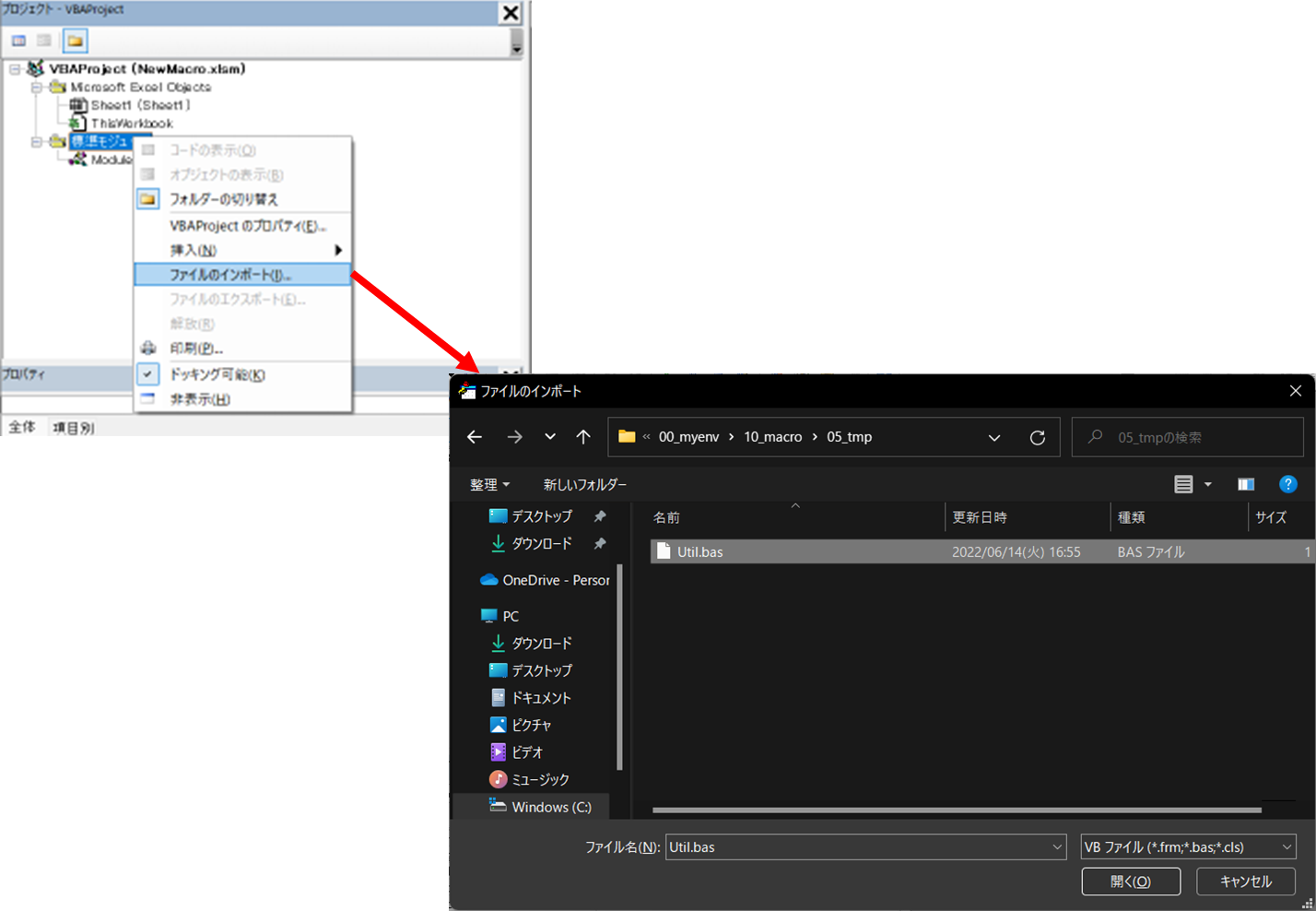The width and height of the screenshot is (1316, 911).
Task: Click the キャンセル button
Action: click(1246, 881)
